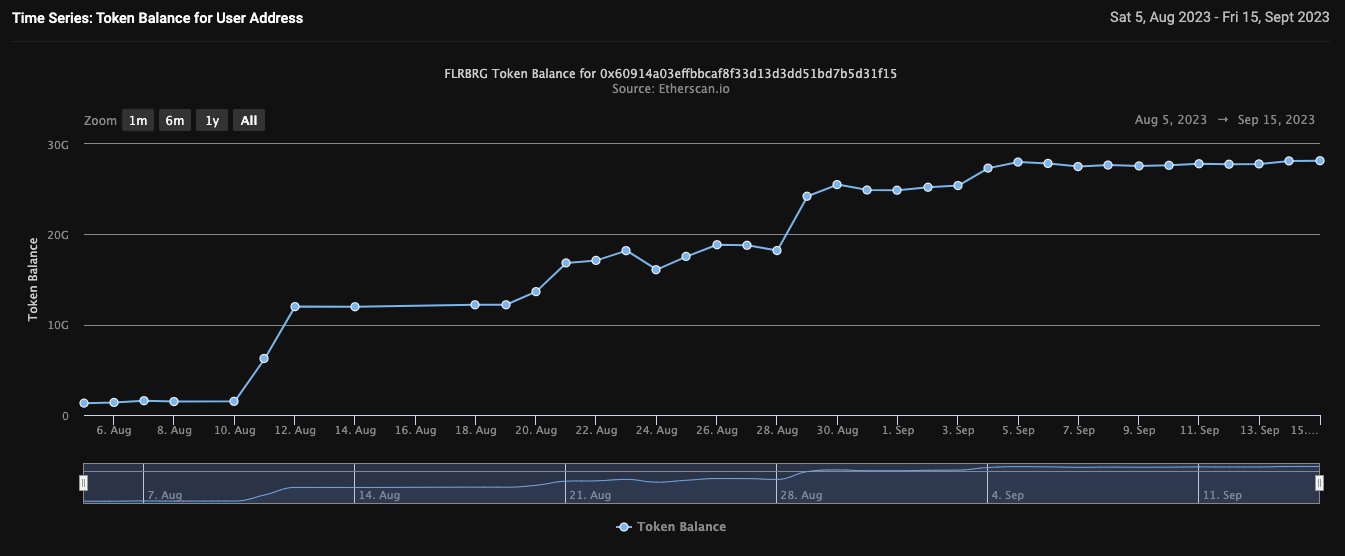The image size is (1345, 556).
Task: Click the data point at 12 Aug
Action: point(294,307)
